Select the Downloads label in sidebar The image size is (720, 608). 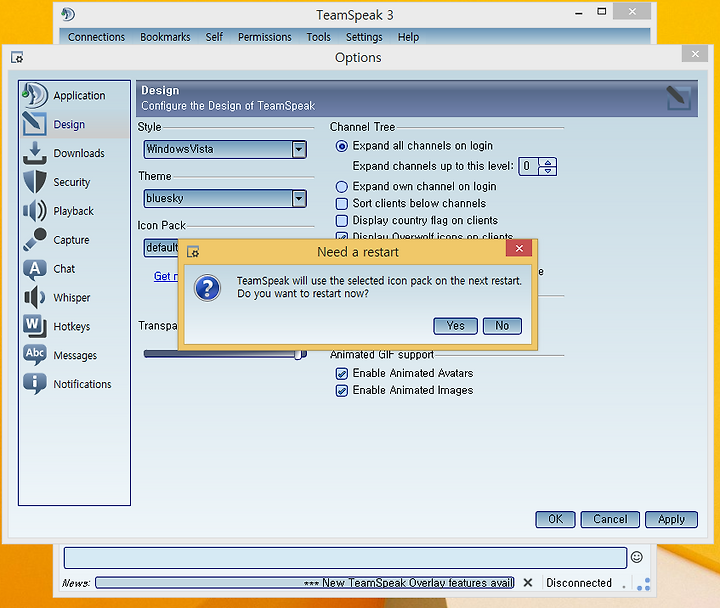coord(79,153)
